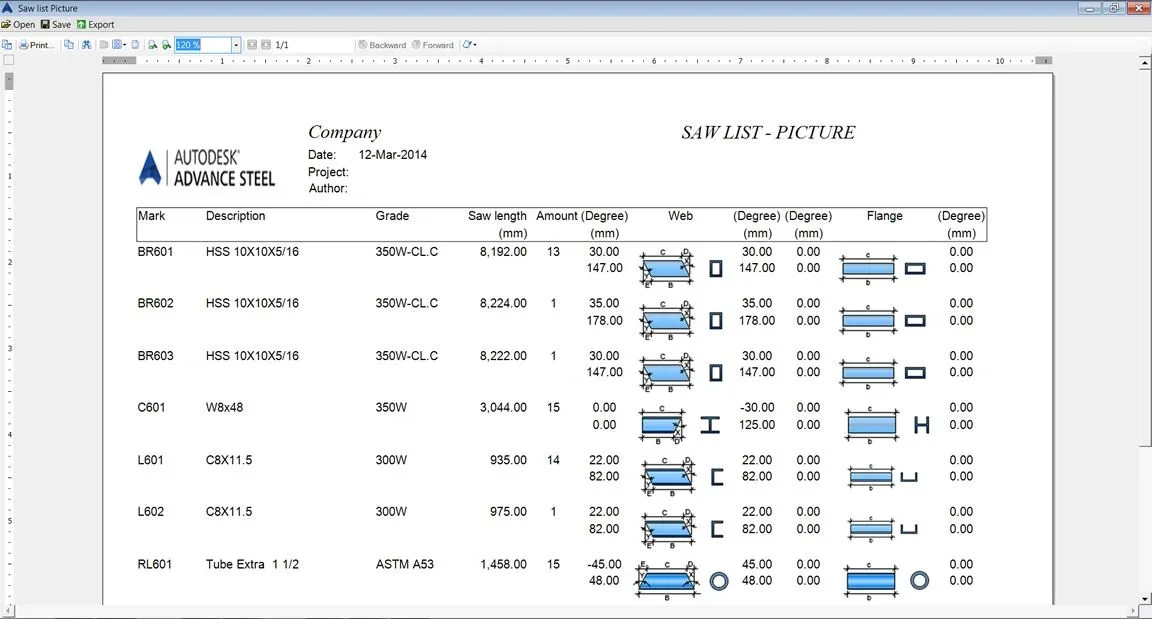Expand the zoom percentage dropdown arrow
The image size is (1152, 619).
[x=236, y=45]
